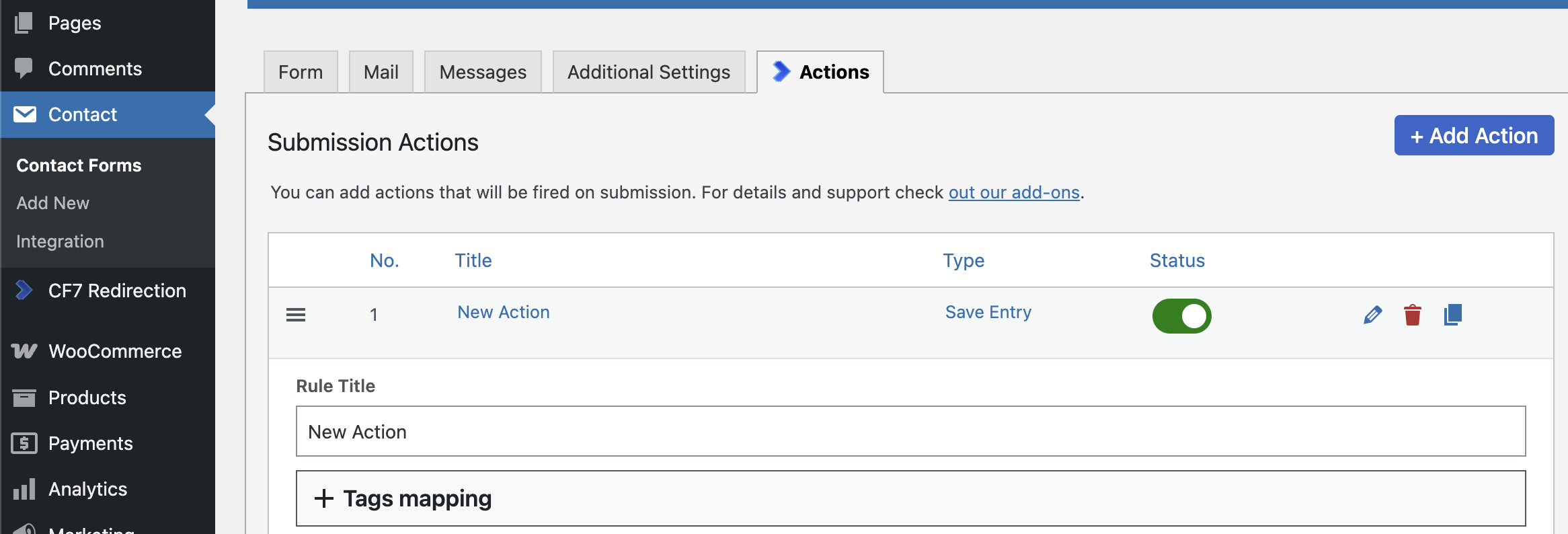Switch to the Mail tab
The image size is (1568, 534).
tap(381, 72)
